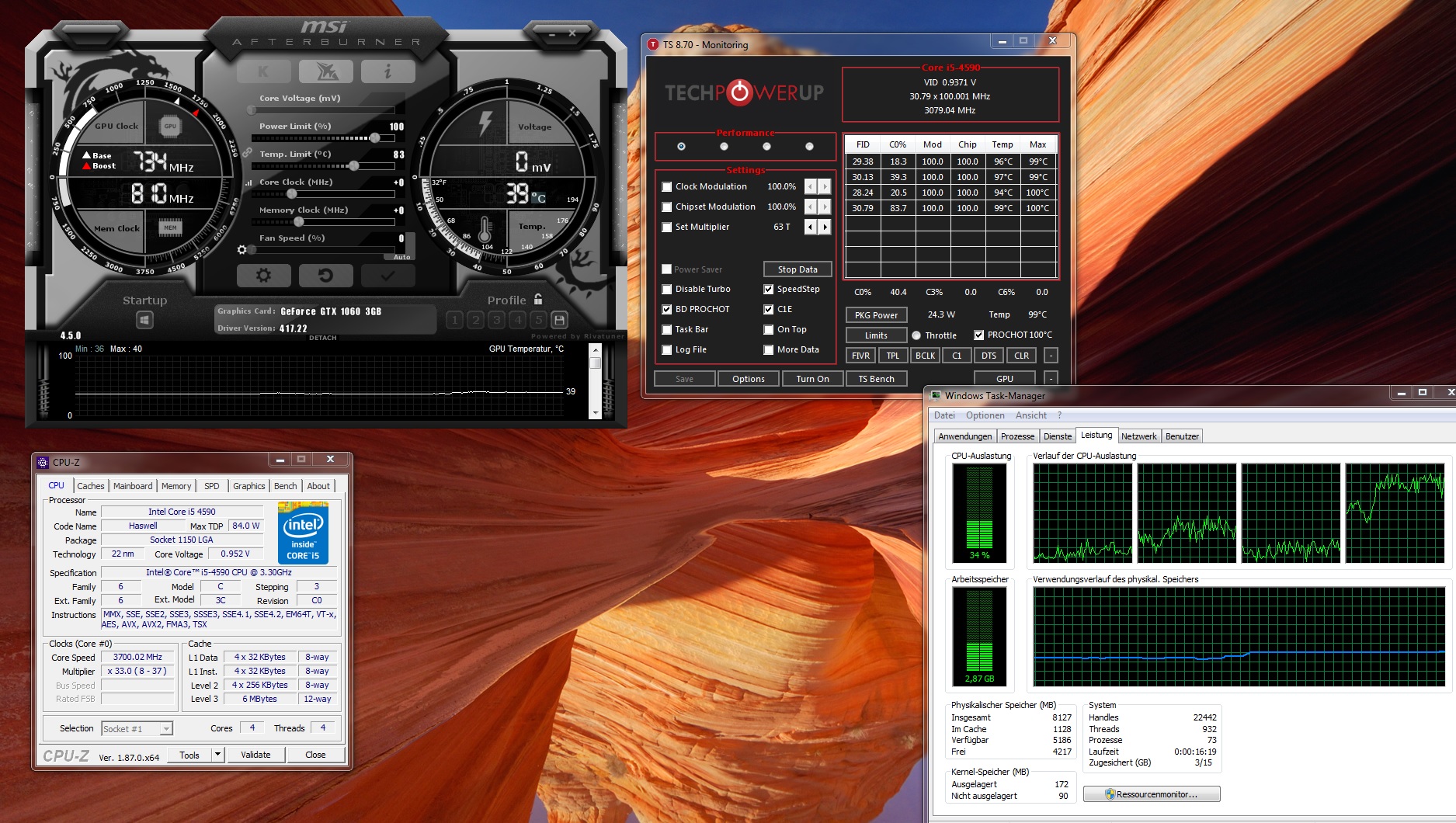Uncheck the BD PROCHOT checkbox
The height and width of the screenshot is (823, 1456).
click(667, 309)
